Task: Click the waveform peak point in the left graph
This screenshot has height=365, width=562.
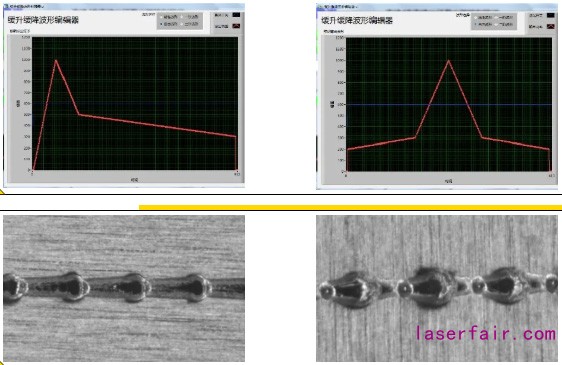Action: (x=56, y=60)
